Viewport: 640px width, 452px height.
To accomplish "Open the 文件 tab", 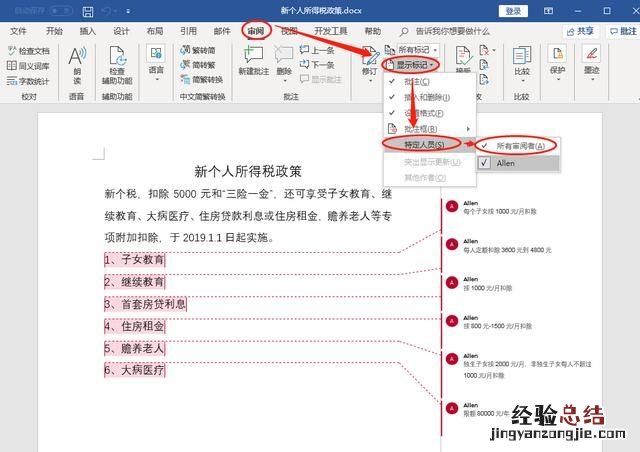I will coord(18,31).
